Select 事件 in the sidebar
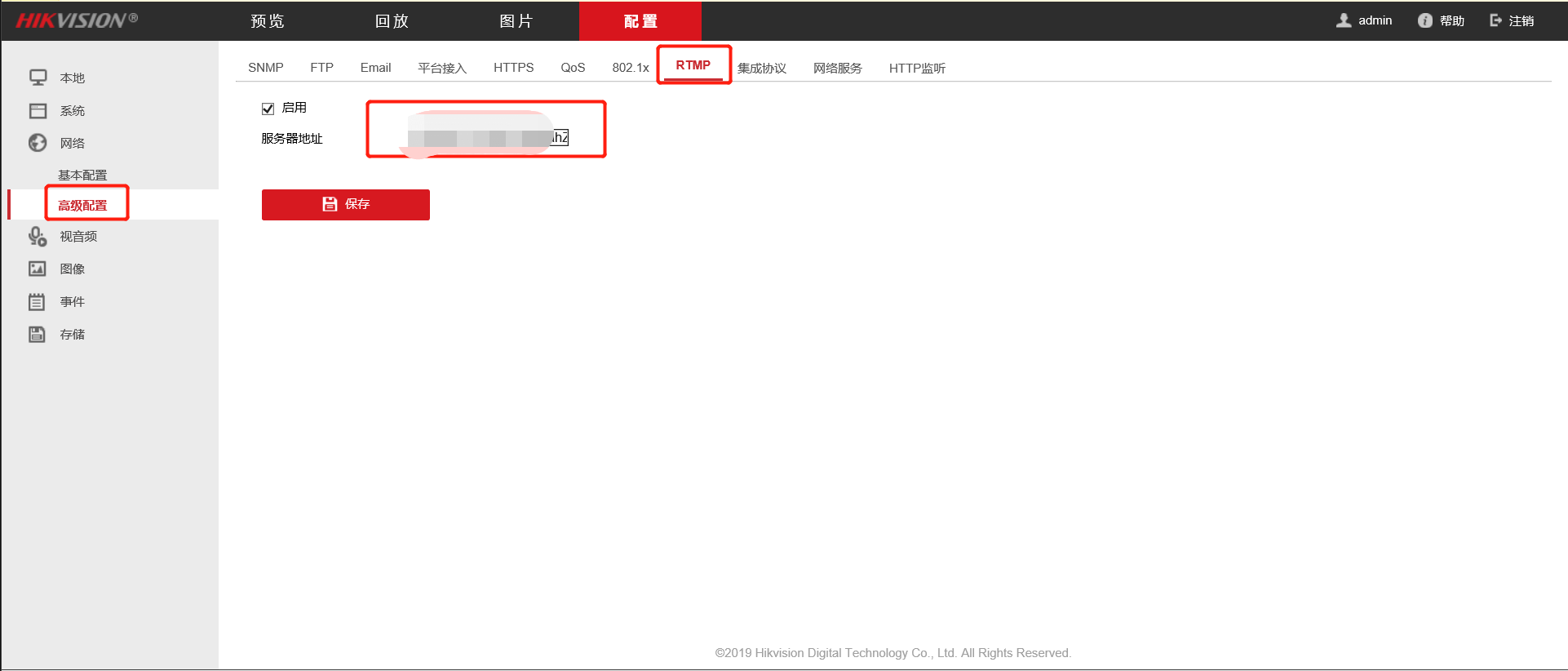 point(73,301)
